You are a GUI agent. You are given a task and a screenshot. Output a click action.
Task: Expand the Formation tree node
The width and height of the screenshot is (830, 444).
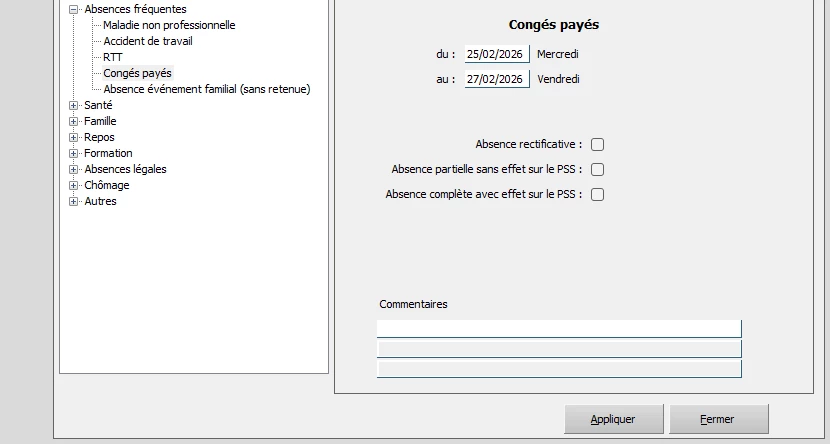74,153
